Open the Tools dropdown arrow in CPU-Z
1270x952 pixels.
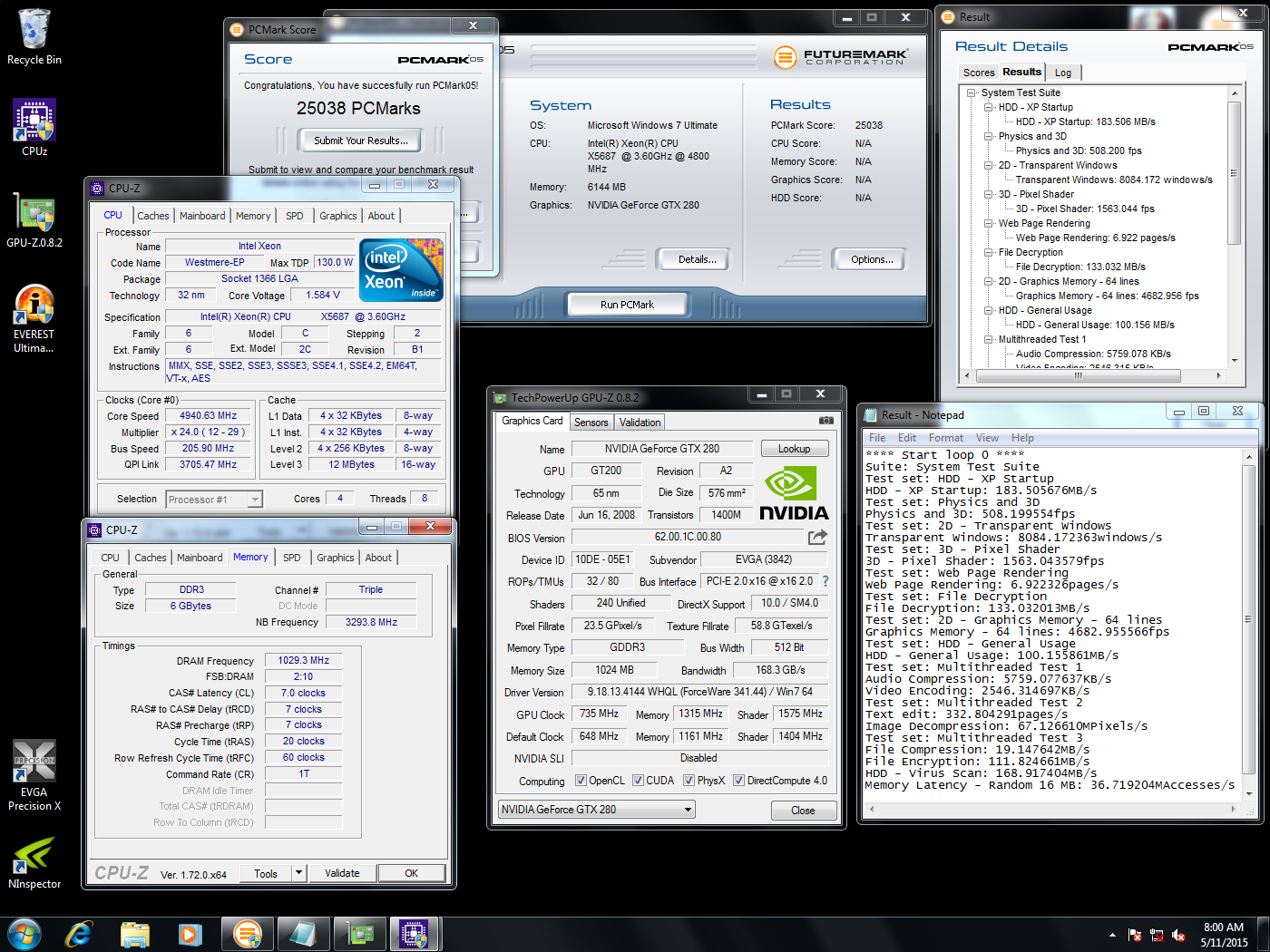[x=298, y=873]
